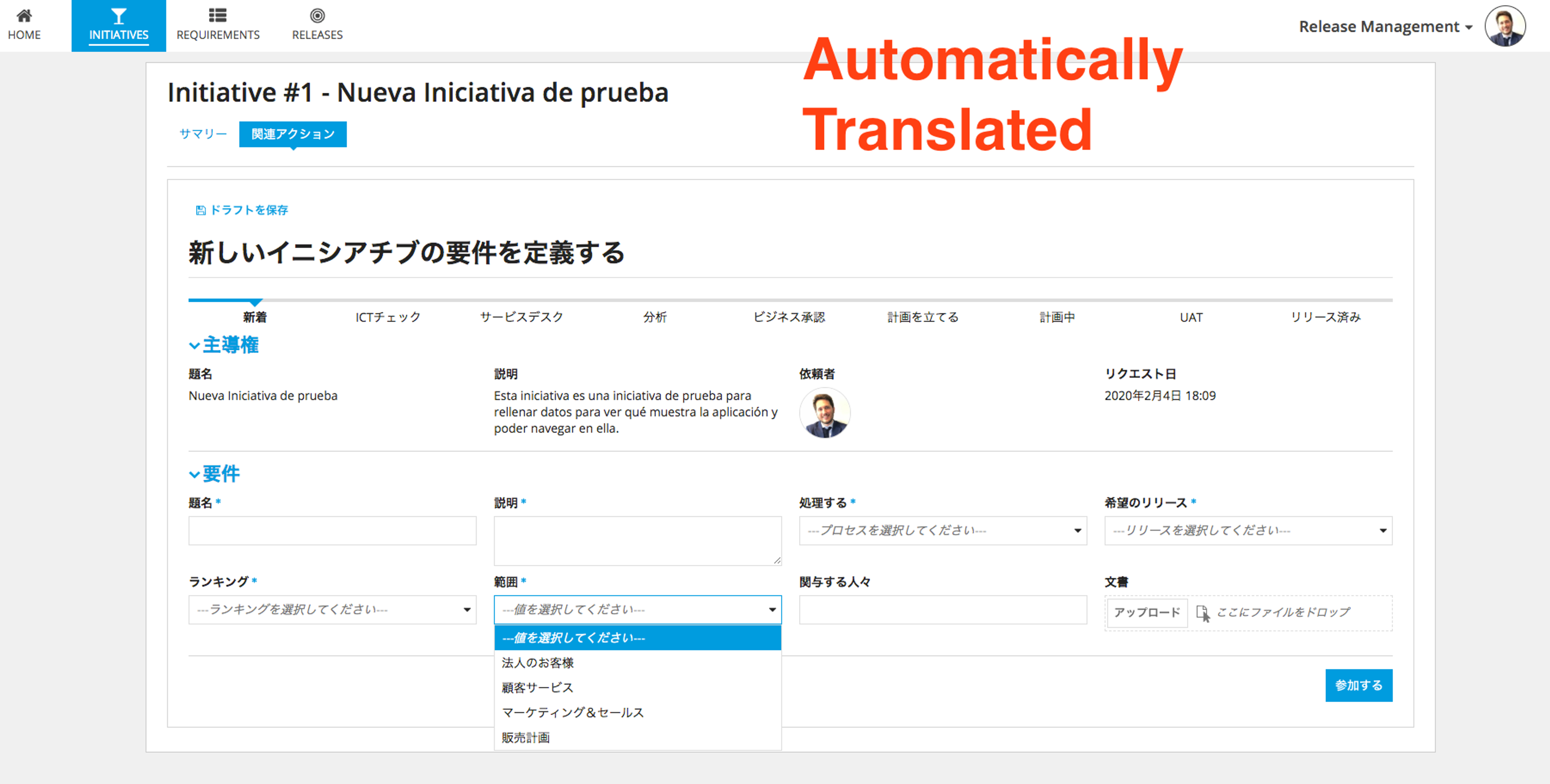This screenshot has height=784, width=1550.
Task: Select the UAT workflow stage
Action: point(1191,317)
